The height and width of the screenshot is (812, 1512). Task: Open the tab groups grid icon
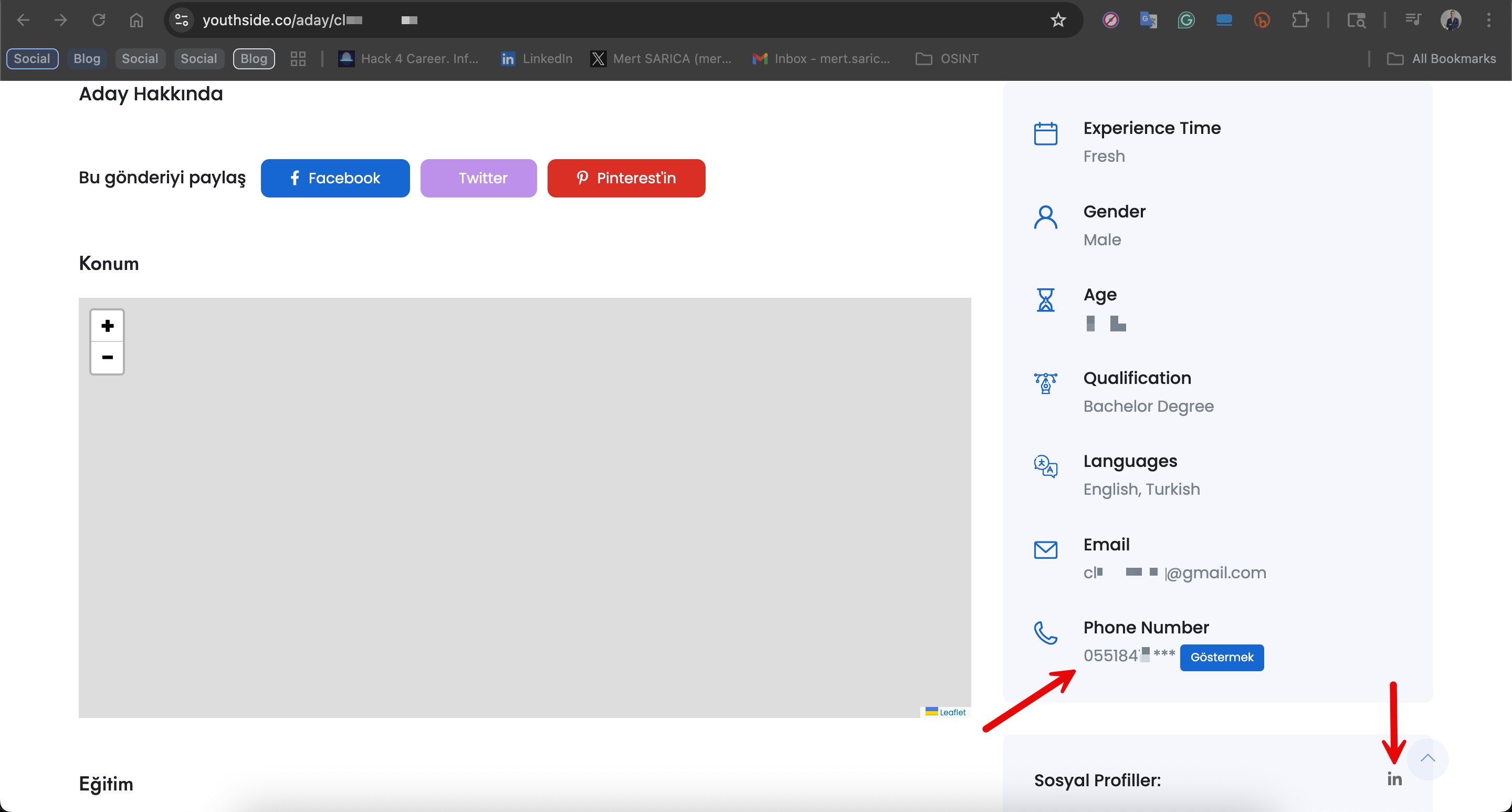coord(298,59)
